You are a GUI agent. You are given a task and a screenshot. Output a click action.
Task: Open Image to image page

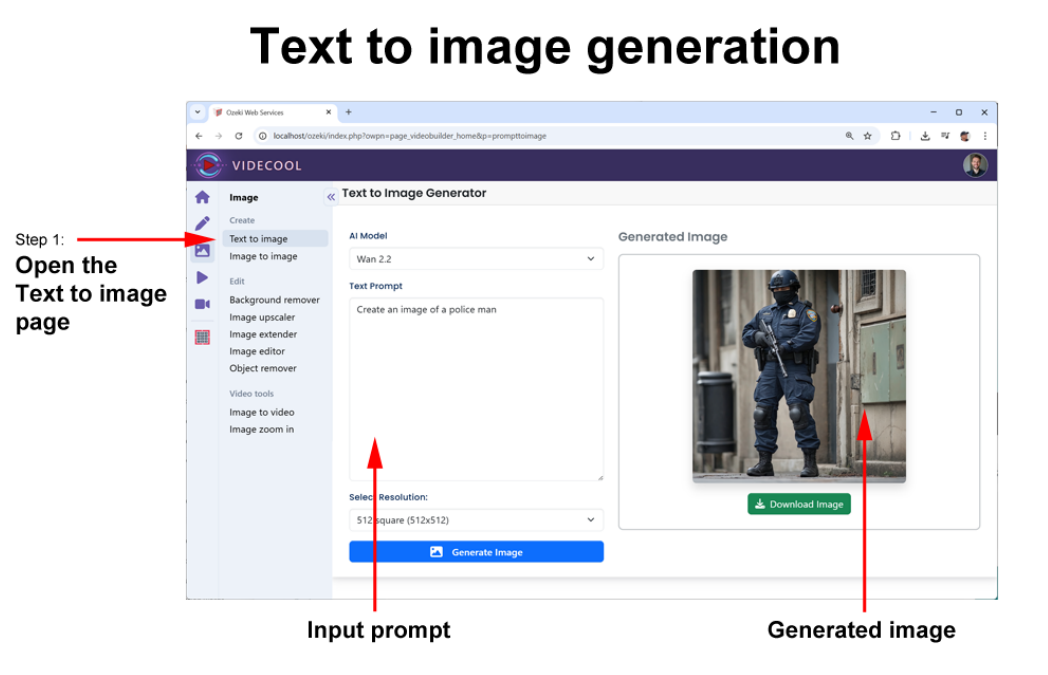tap(263, 256)
